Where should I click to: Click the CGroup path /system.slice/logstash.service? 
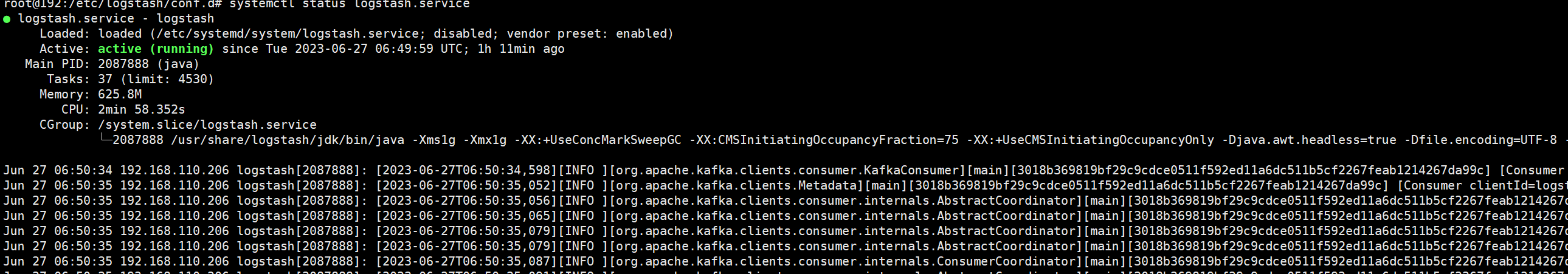[x=207, y=125]
